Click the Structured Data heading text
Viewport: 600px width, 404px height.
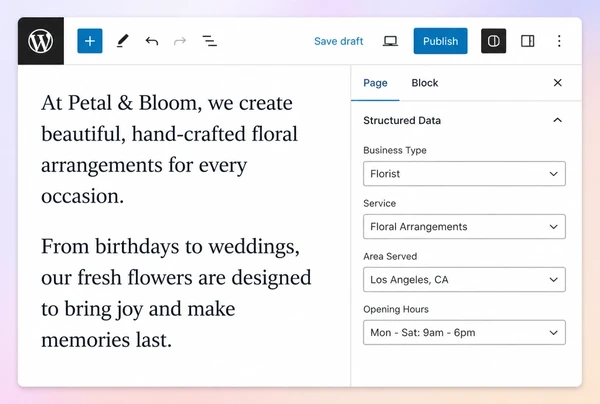click(x=402, y=121)
